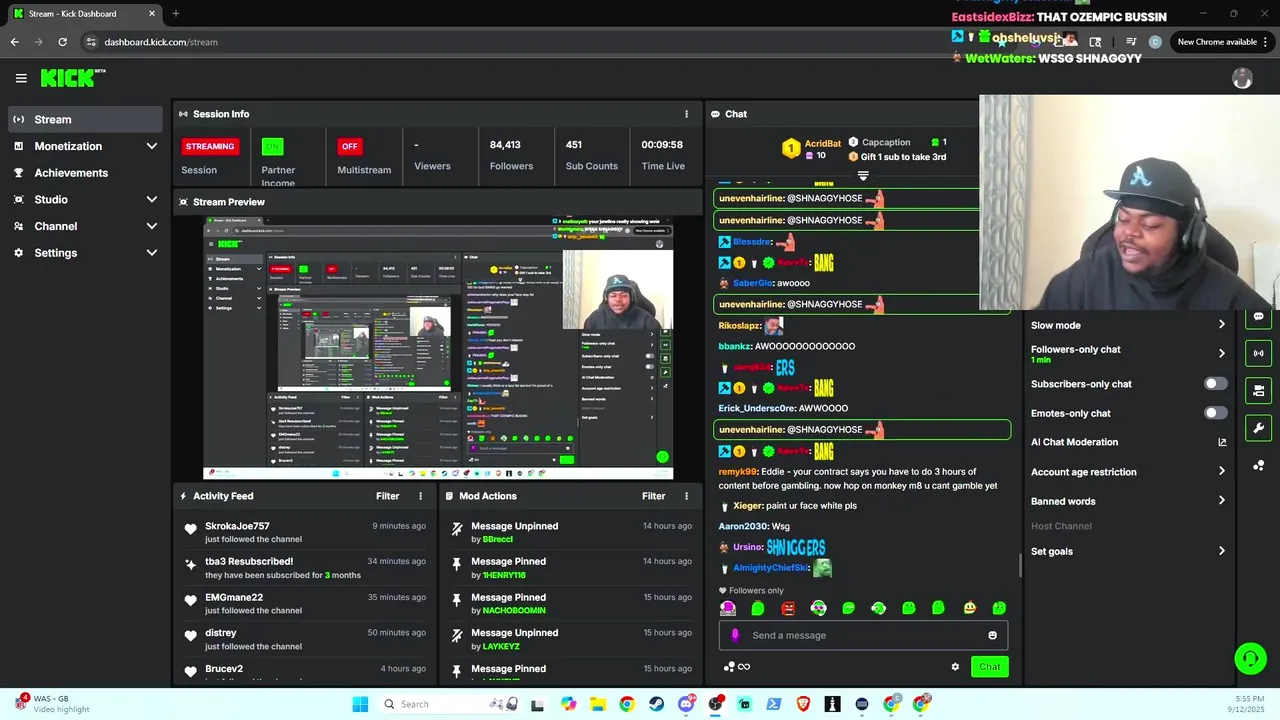Open AI Chat Moderation external link icon

1222,442
